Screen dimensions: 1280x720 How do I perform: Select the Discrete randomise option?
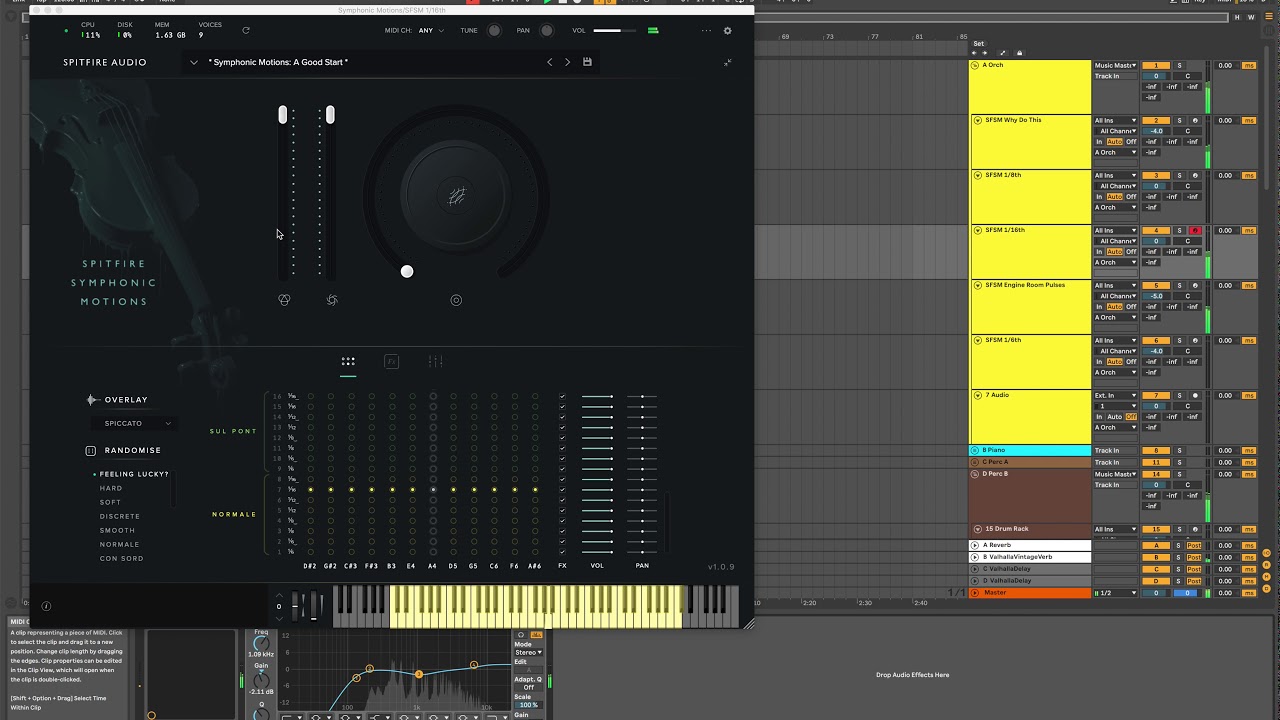pyautogui.click(x=120, y=516)
